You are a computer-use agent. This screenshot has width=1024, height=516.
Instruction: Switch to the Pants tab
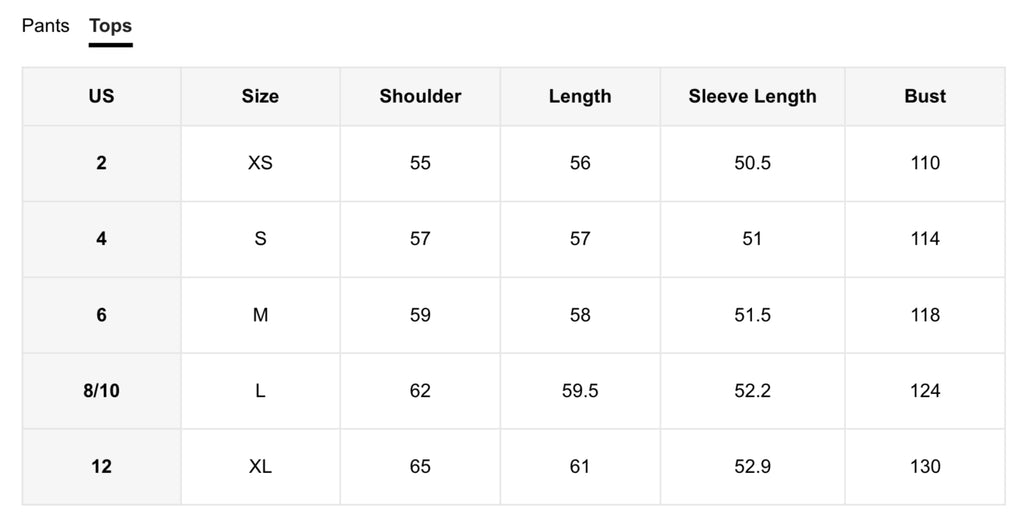45,25
